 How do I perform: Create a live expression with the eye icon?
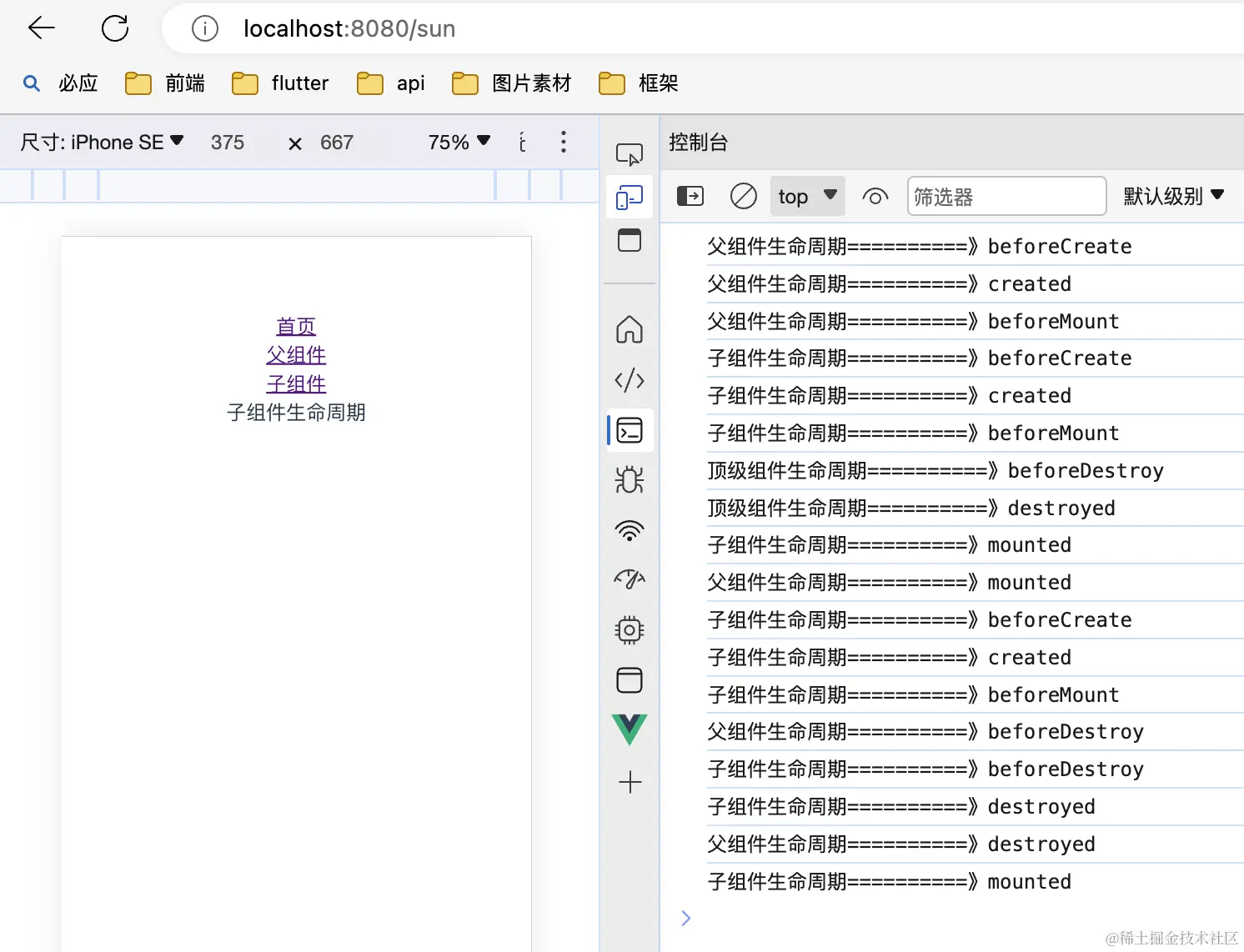[x=875, y=195]
